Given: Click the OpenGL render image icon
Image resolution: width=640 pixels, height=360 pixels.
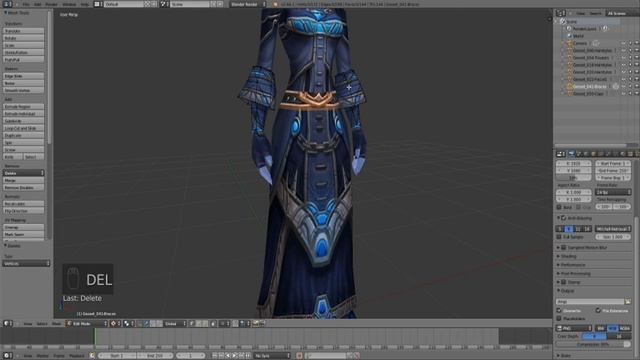Looking at the screenshot, I should click(256, 323).
